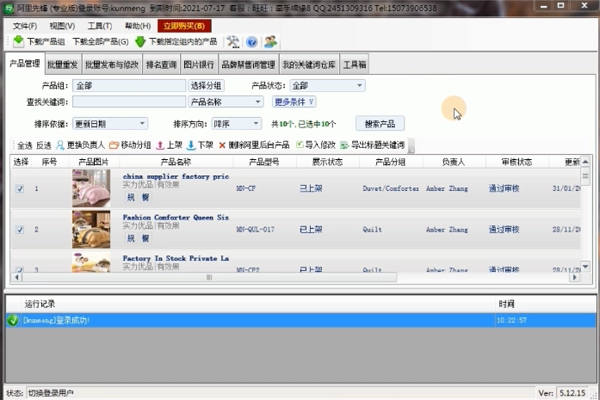This screenshot has height=400, width=600.
Task: Click second badge icon under product 2
Action: coord(145,238)
